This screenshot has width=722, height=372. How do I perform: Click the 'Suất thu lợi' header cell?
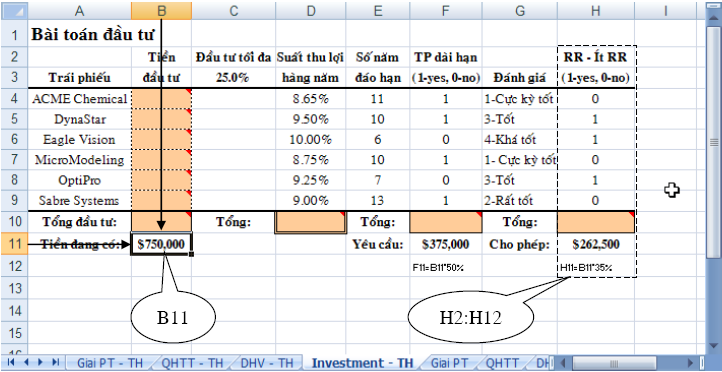coord(311,58)
